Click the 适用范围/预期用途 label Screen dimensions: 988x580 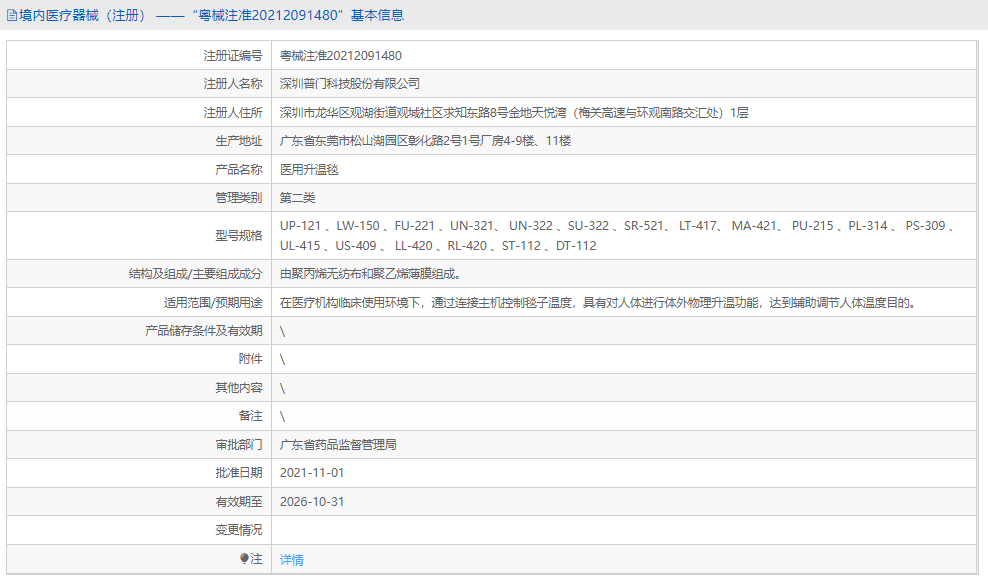[x=213, y=303]
